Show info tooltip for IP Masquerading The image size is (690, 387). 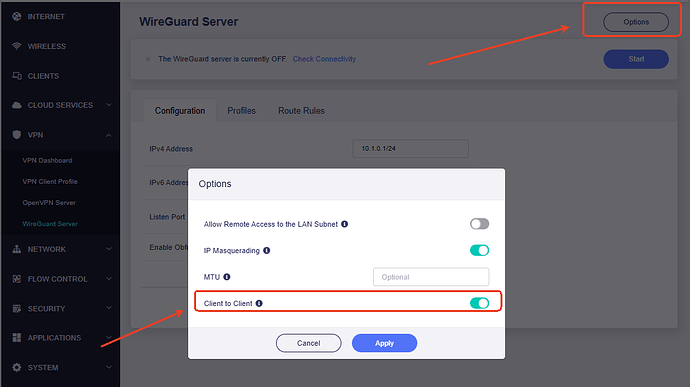(x=267, y=251)
